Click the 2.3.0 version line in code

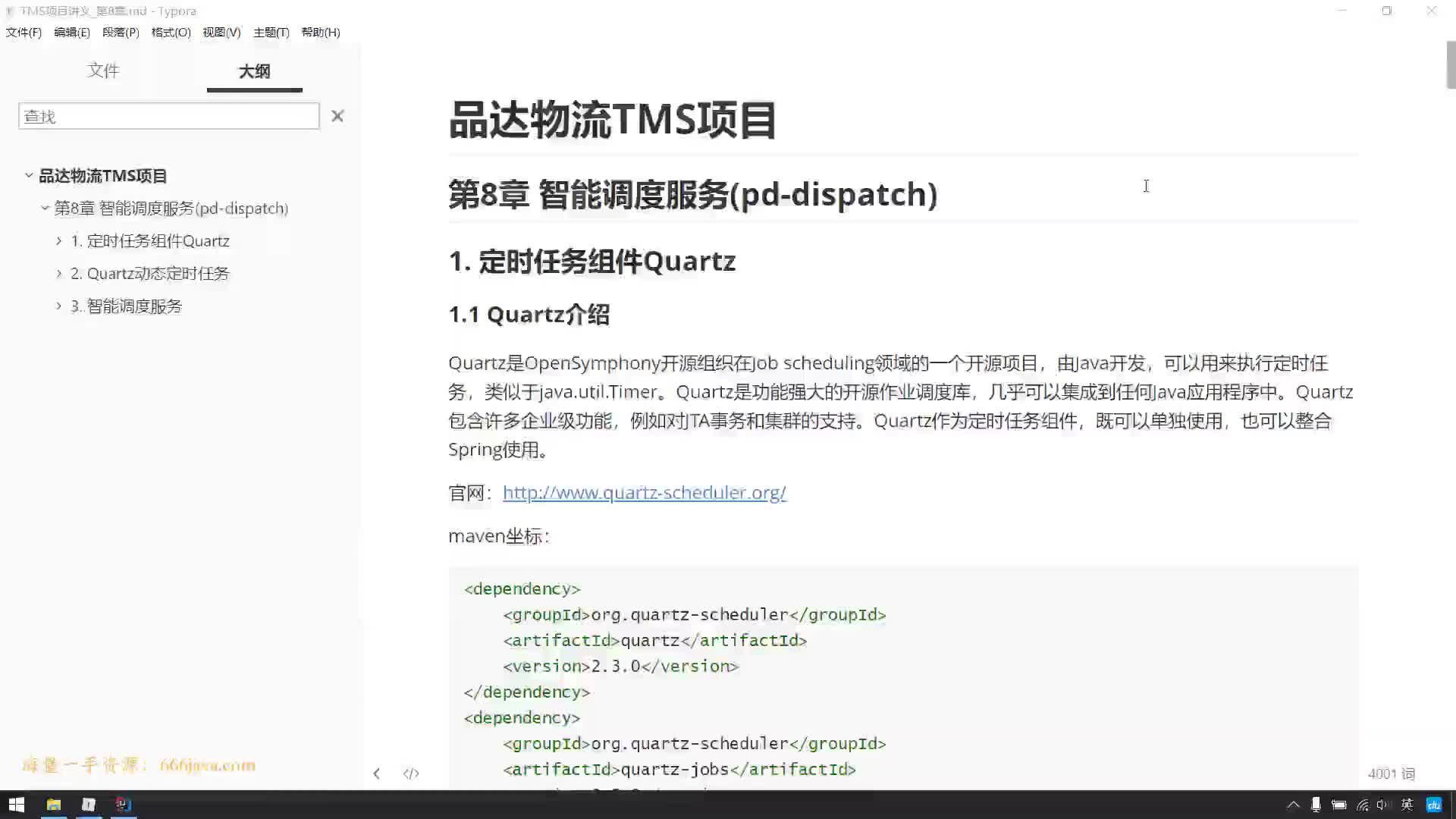[x=620, y=666]
